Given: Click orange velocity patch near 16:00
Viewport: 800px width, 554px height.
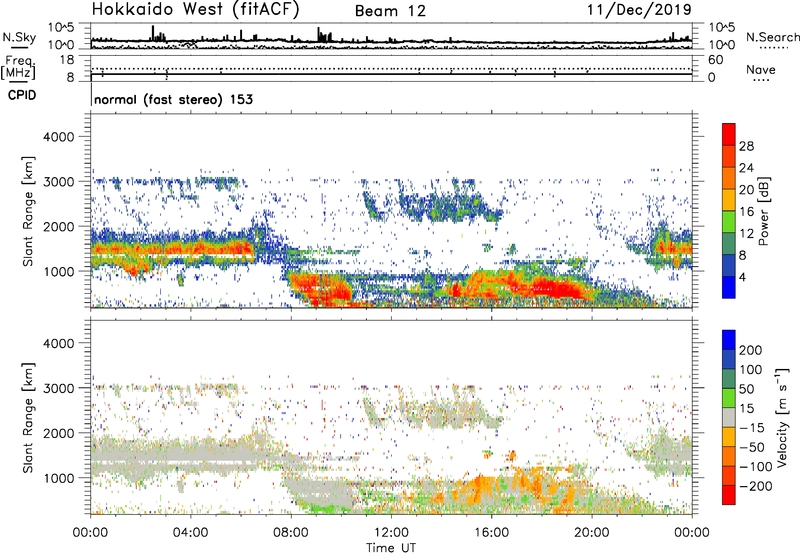Looking at the screenshot, I should 480,488.
